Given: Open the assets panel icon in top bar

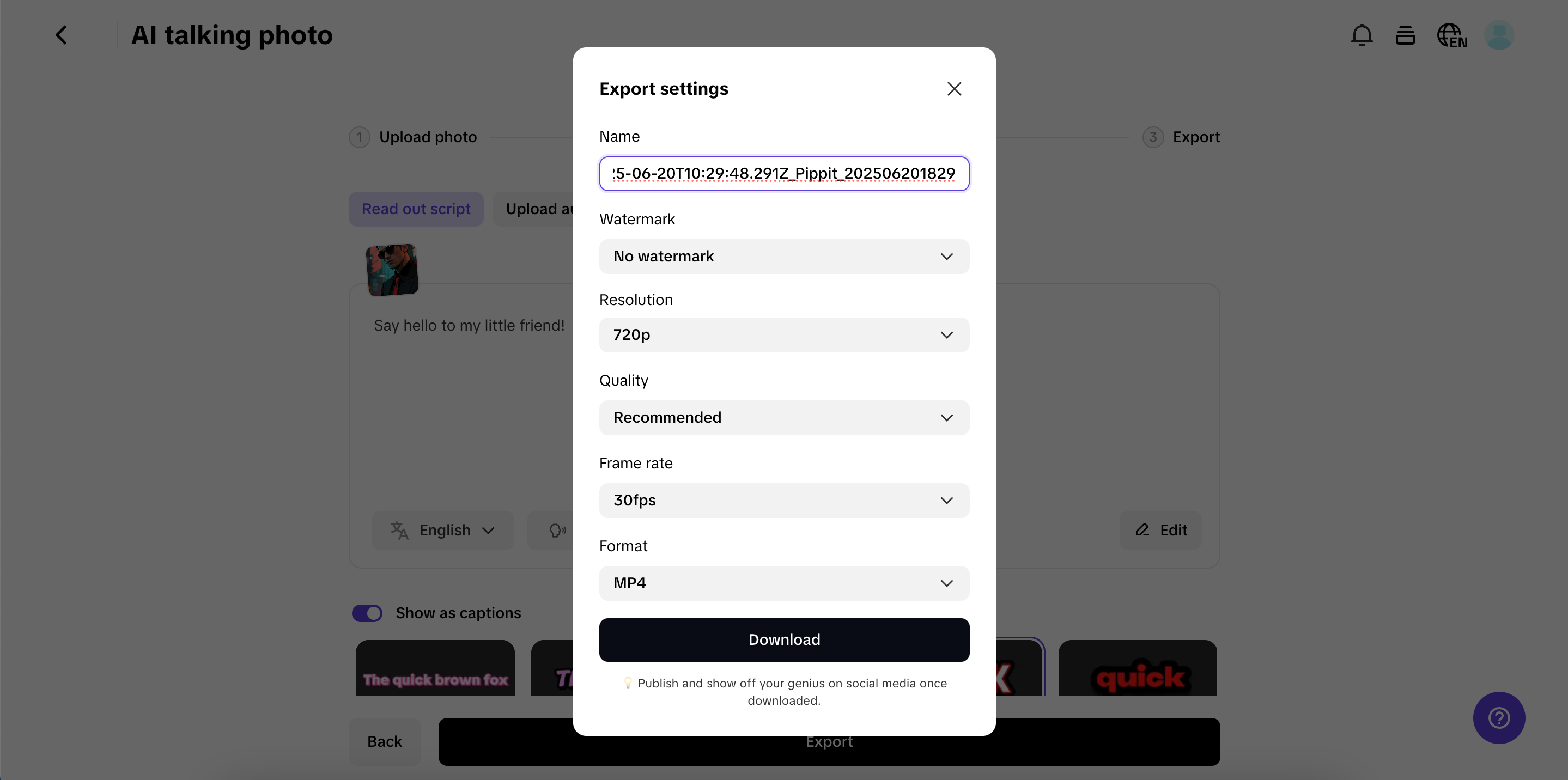Looking at the screenshot, I should point(1406,35).
